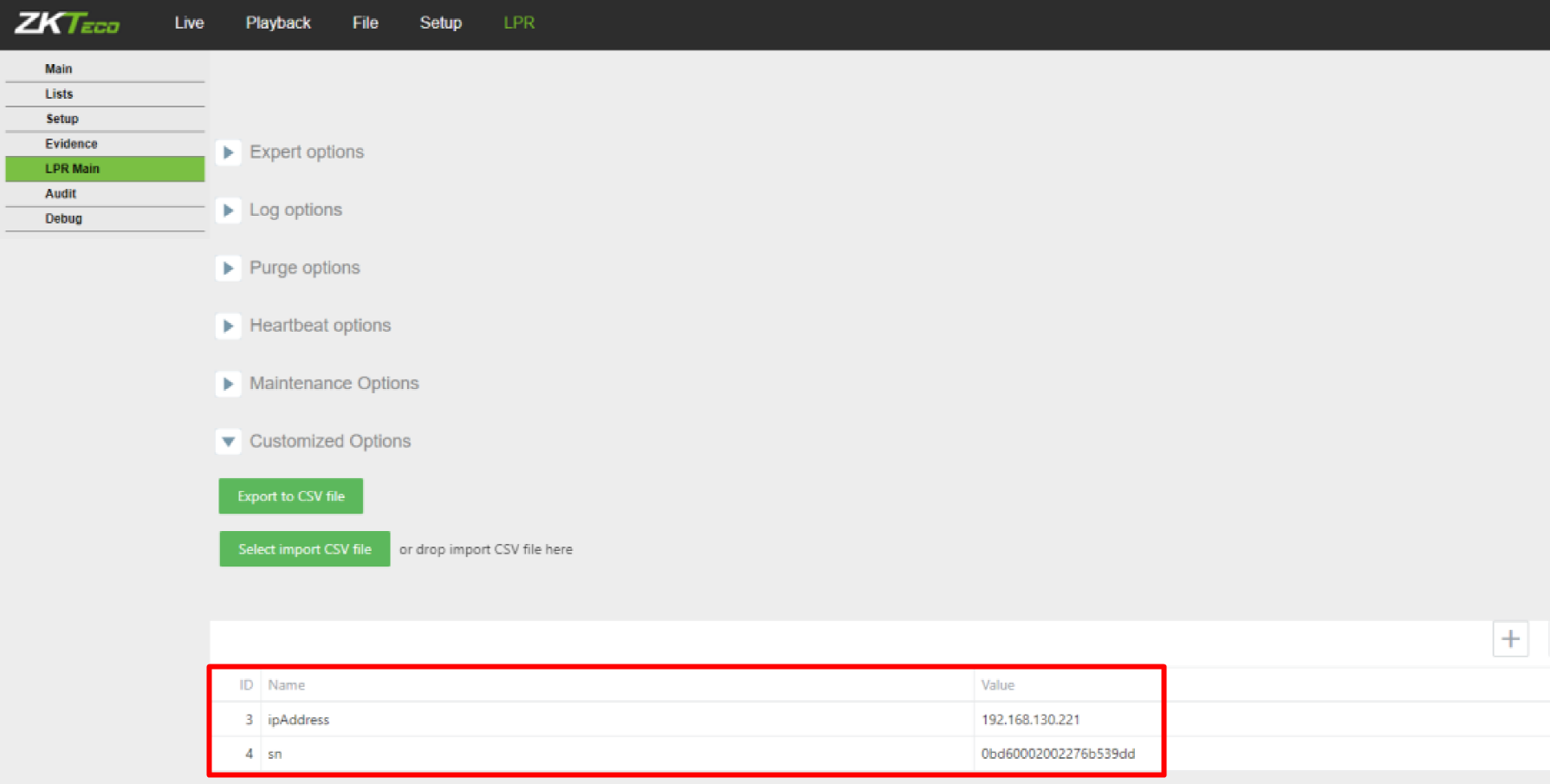Click the Maintenance Options label
The height and width of the screenshot is (784, 1550).
pyautogui.click(x=334, y=384)
